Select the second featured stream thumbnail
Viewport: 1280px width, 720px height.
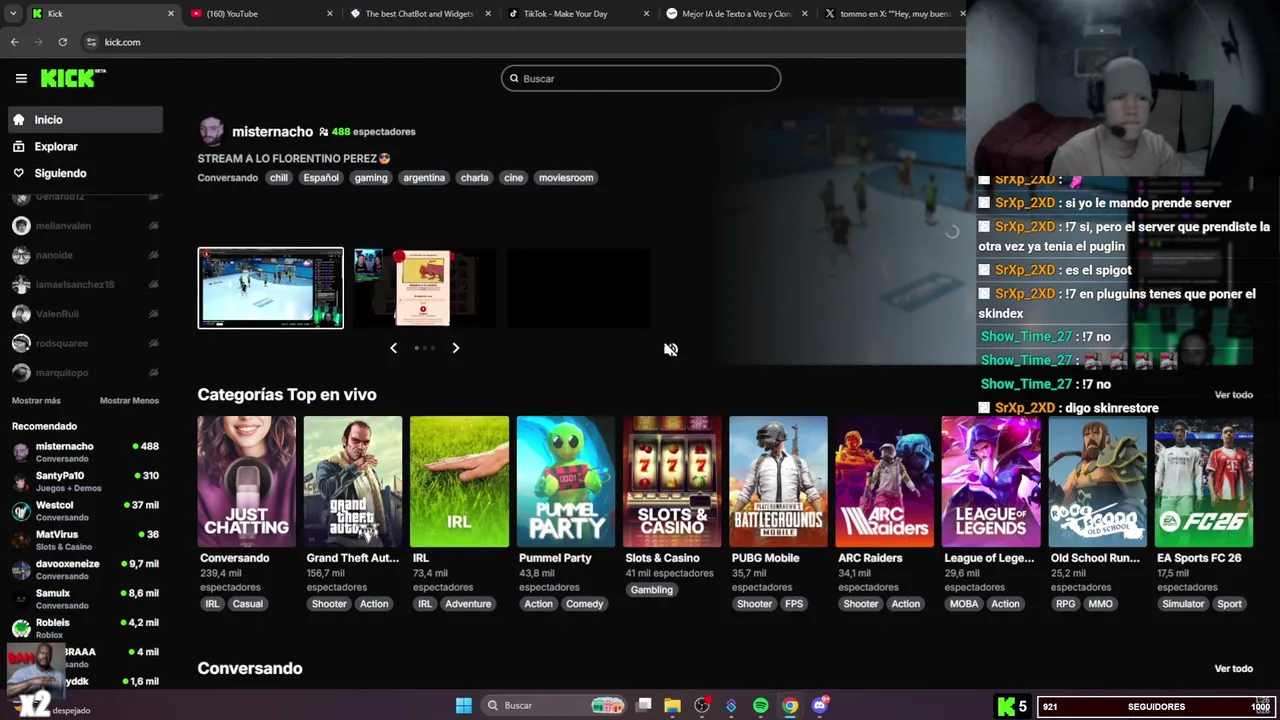424,288
